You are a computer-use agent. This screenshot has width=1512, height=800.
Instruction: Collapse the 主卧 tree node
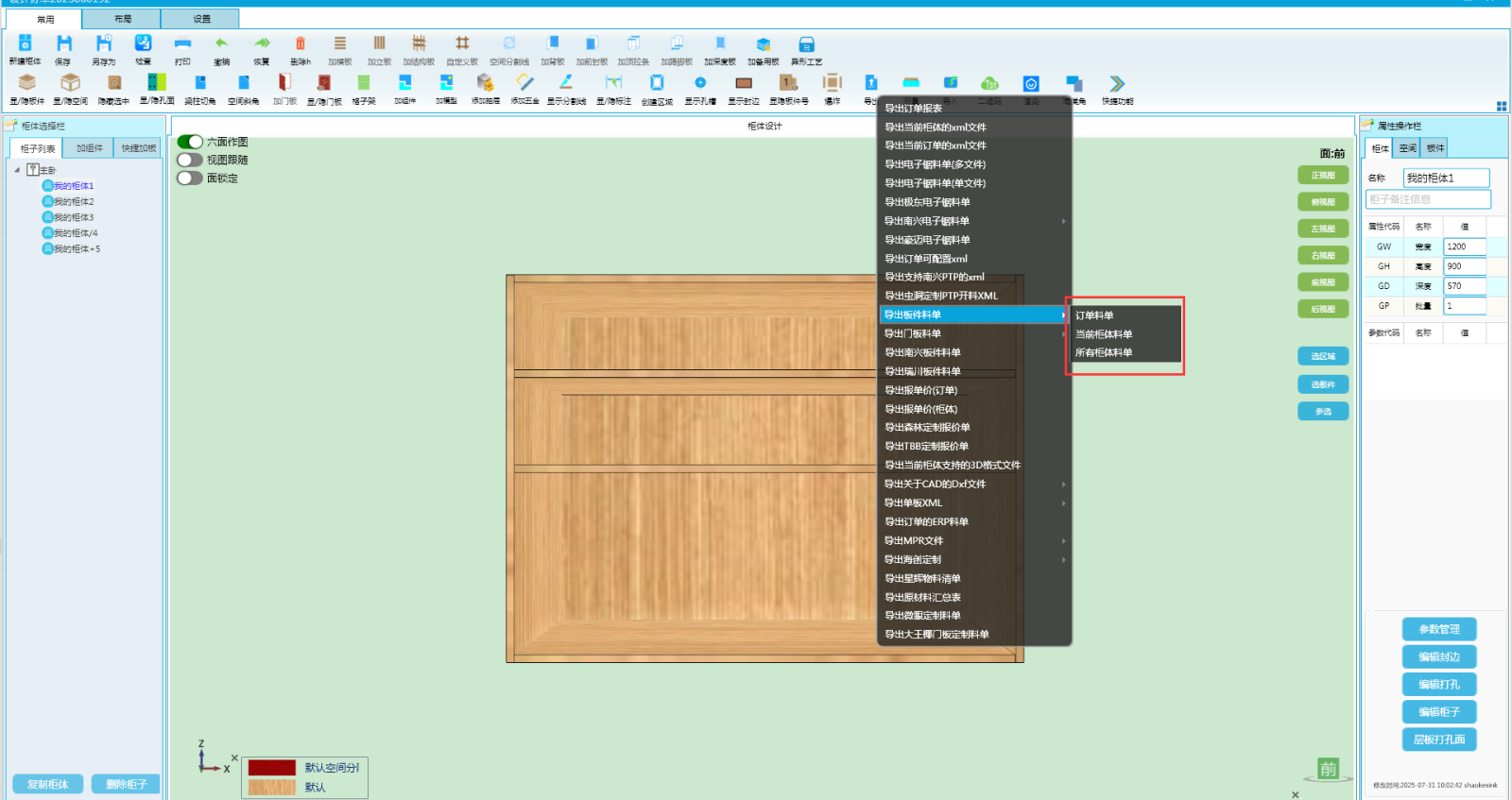point(17,170)
